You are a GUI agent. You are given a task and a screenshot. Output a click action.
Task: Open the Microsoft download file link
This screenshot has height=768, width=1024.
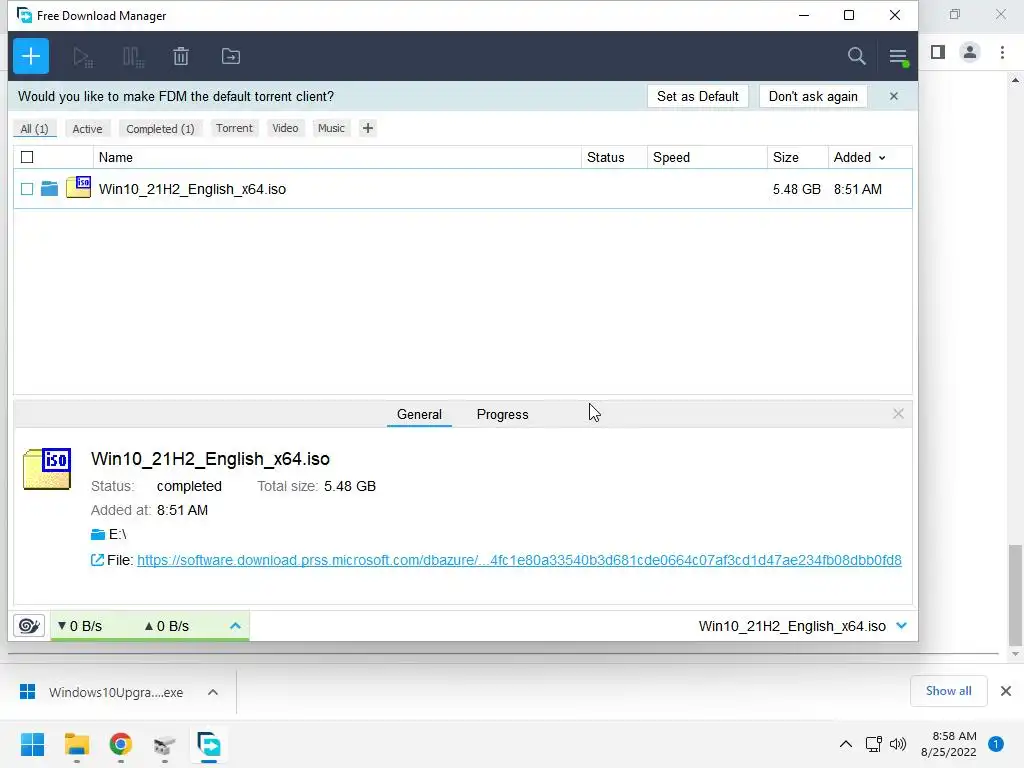[x=519, y=560]
